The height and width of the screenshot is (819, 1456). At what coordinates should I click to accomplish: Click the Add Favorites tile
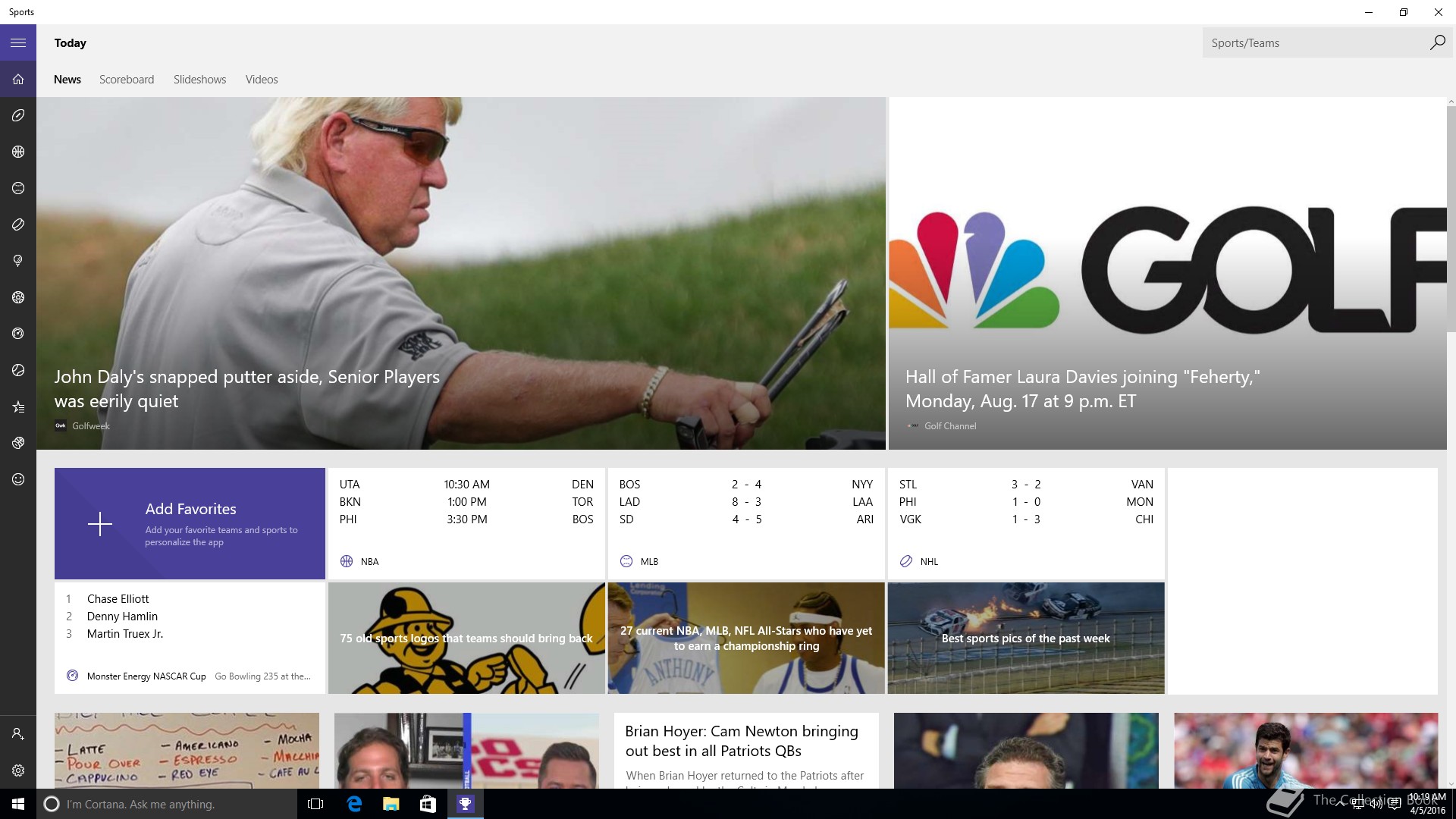[x=190, y=523]
